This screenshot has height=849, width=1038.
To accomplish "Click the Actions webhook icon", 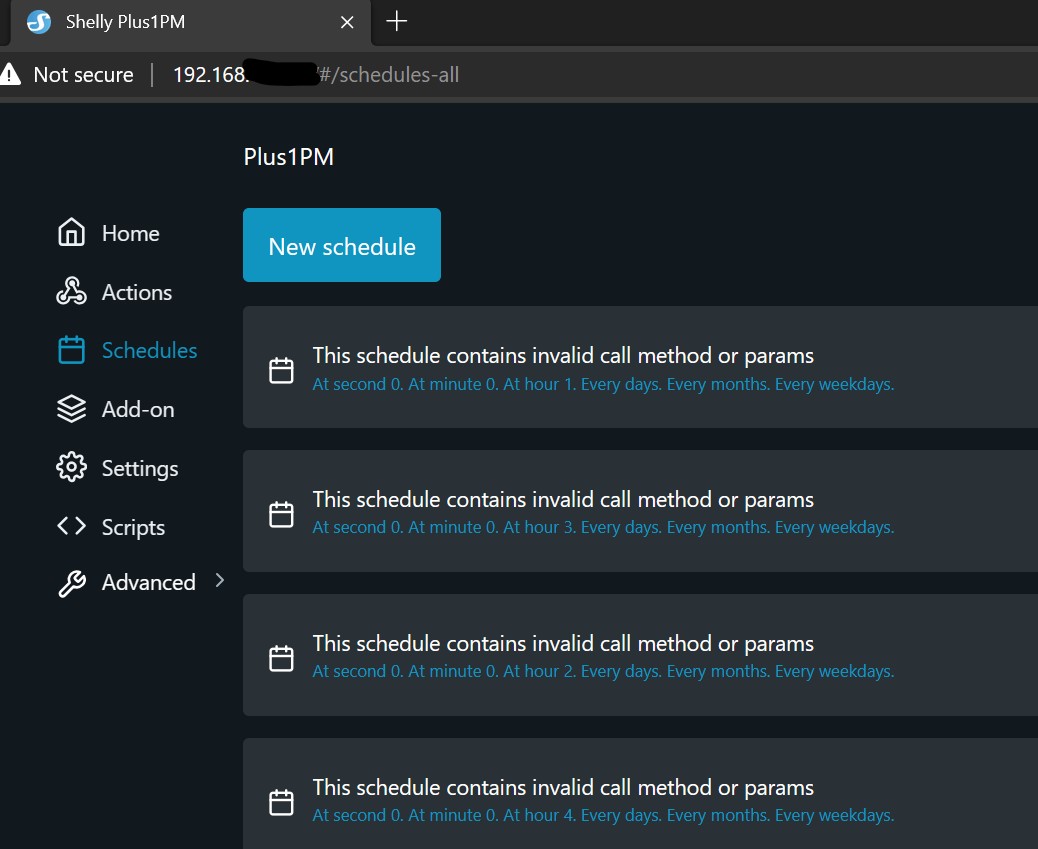I will tap(71, 291).
